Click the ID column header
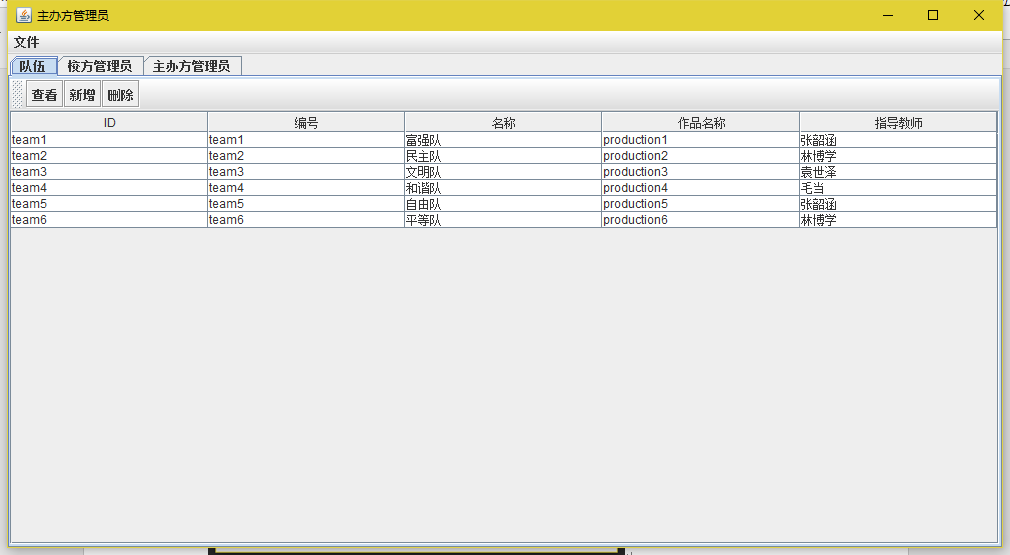Screen dimensions: 1010x555 click(x=110, y=122)
